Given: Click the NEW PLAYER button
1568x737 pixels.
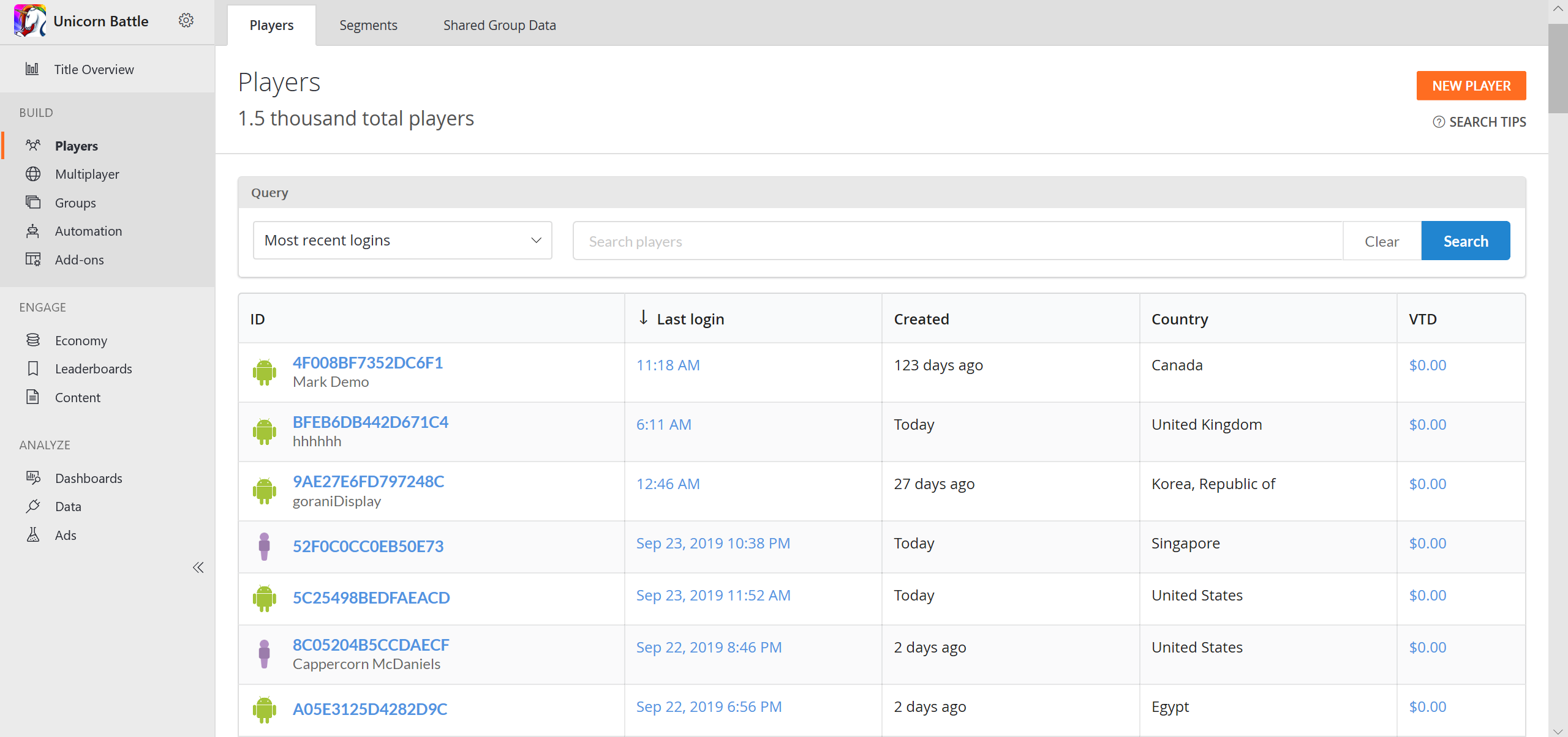Looking at the screenshot, I should click(x=1471, y=85).
